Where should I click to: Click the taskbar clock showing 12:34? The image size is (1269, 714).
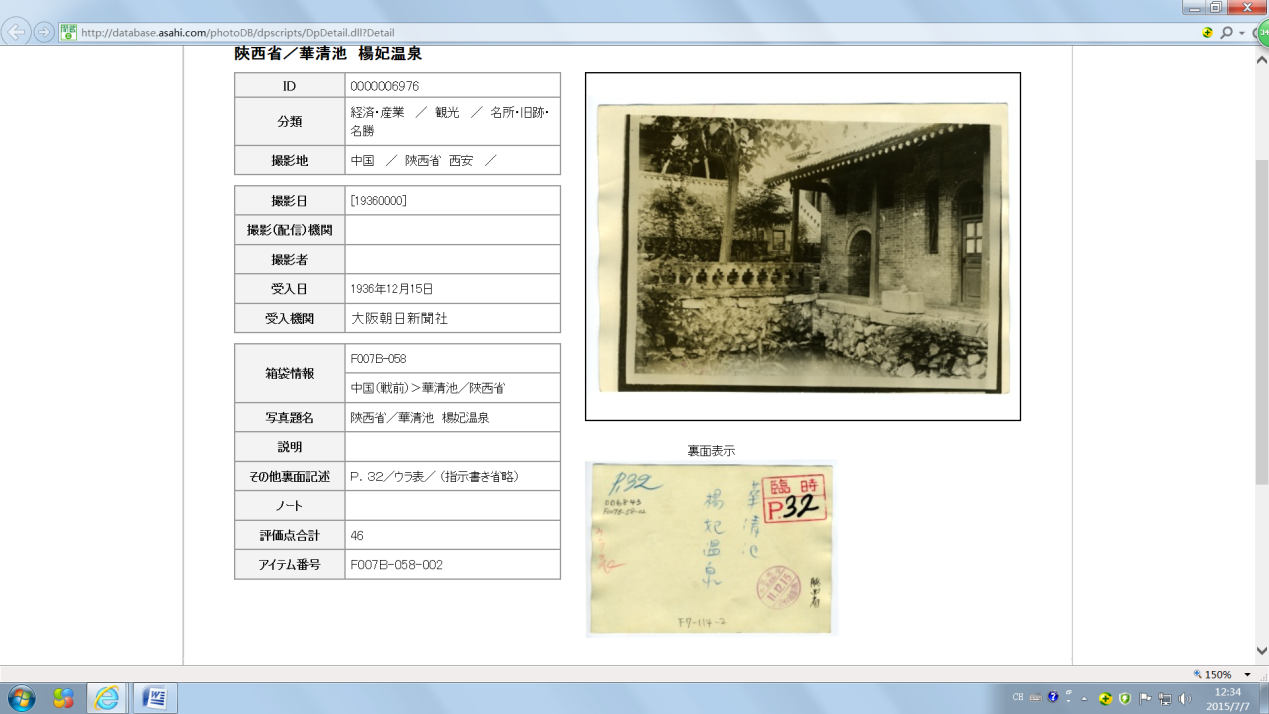(x=1227, y=697)
